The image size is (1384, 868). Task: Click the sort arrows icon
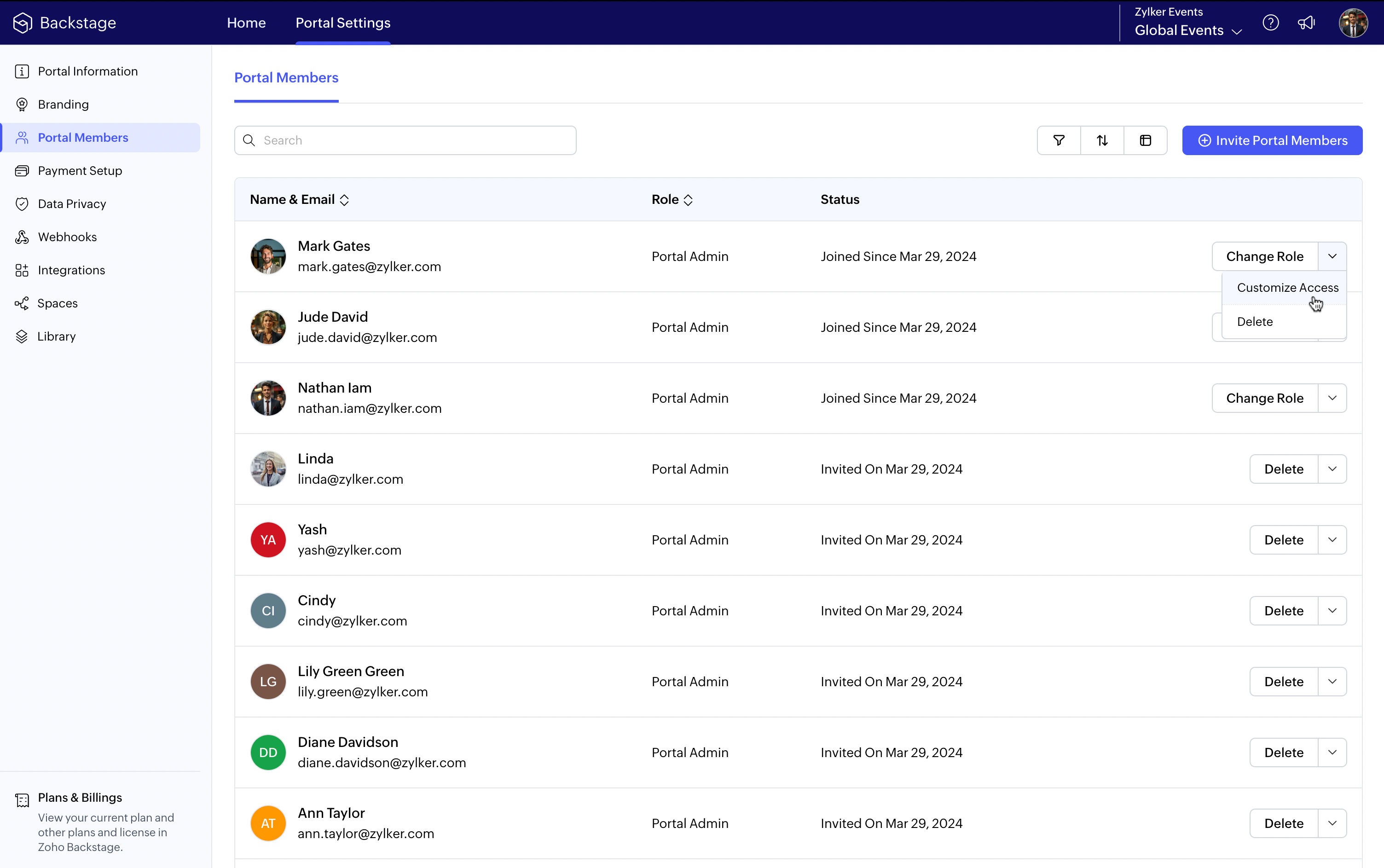1102,141
